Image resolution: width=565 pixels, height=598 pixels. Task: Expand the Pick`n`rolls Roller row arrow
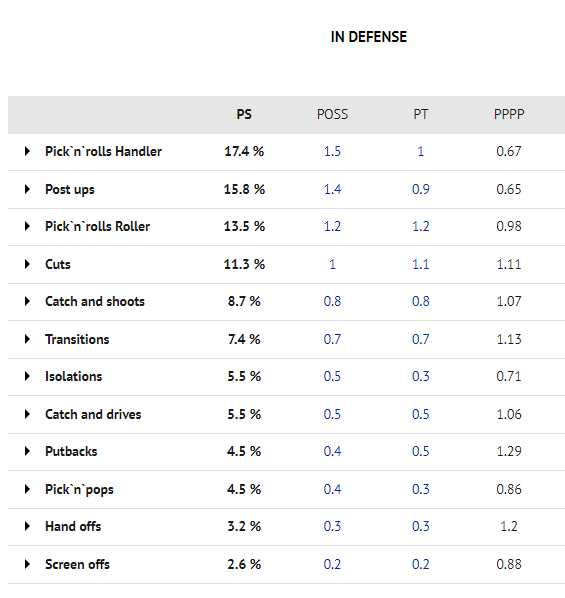pos(27,226)
